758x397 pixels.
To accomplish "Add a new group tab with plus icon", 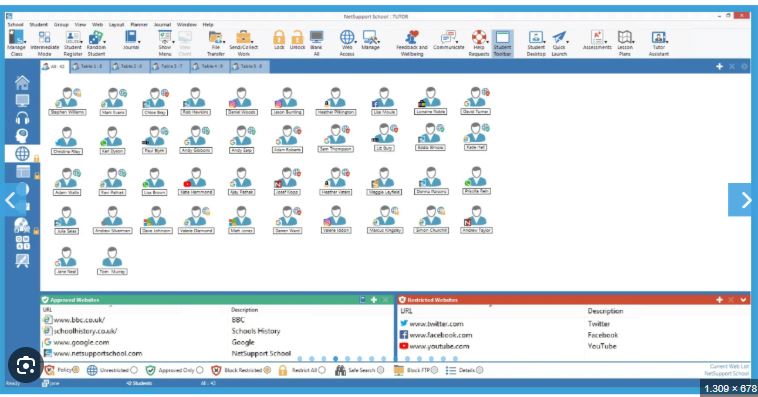I will point(719,66).
